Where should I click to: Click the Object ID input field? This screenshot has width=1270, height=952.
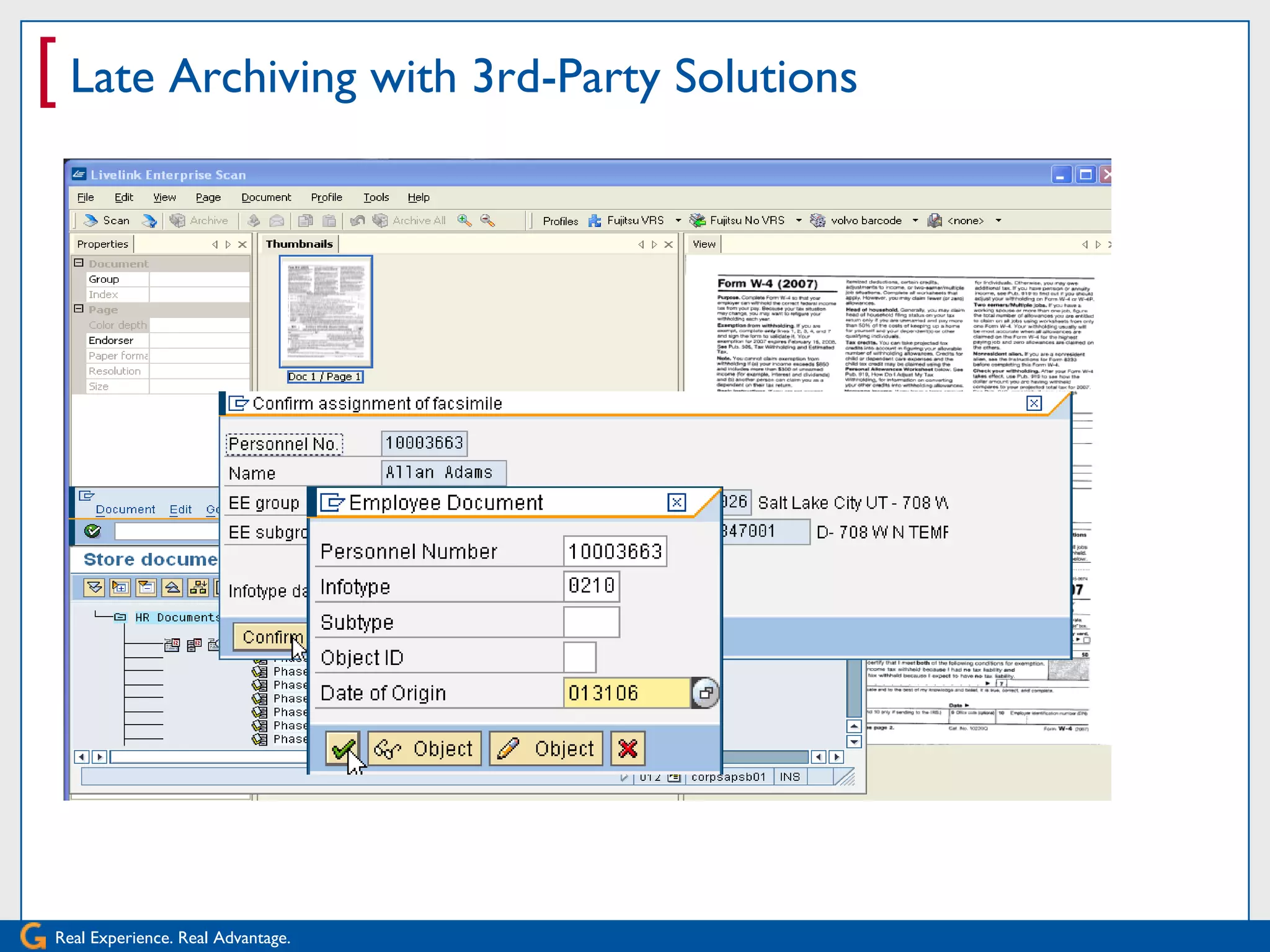click(x=580, y=657)
